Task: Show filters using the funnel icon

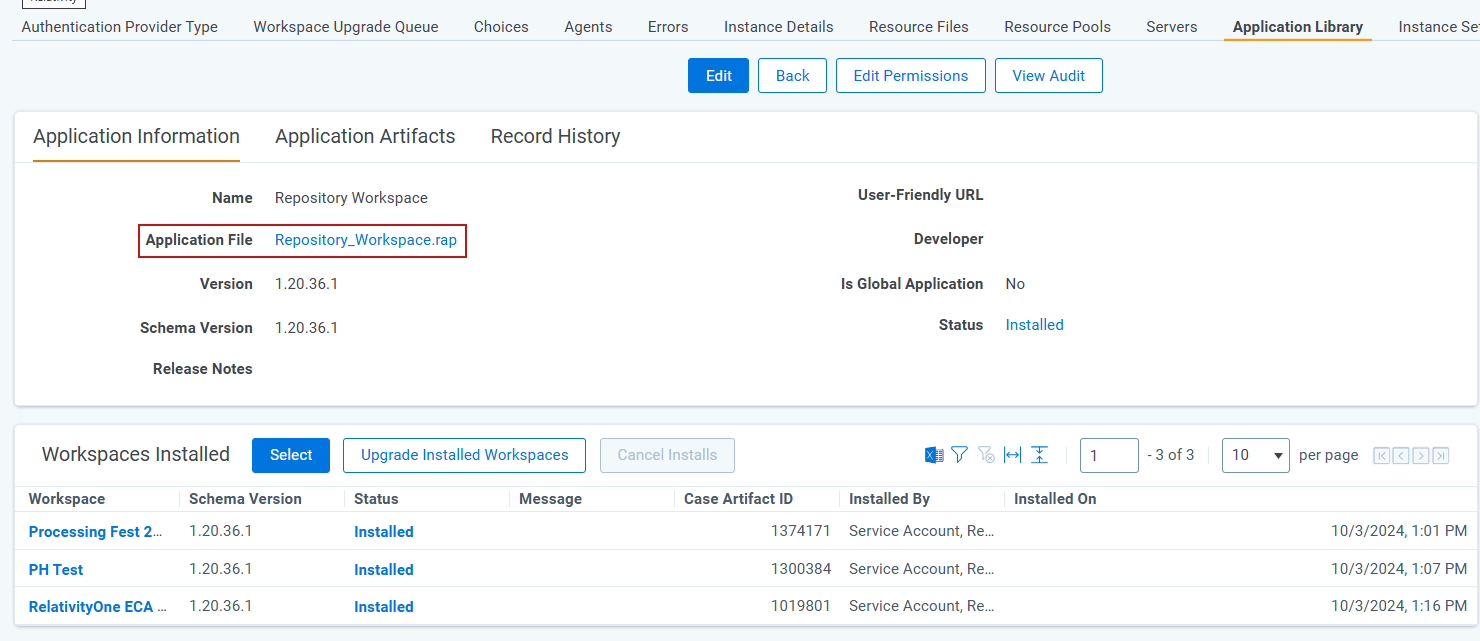Action: 959,455
